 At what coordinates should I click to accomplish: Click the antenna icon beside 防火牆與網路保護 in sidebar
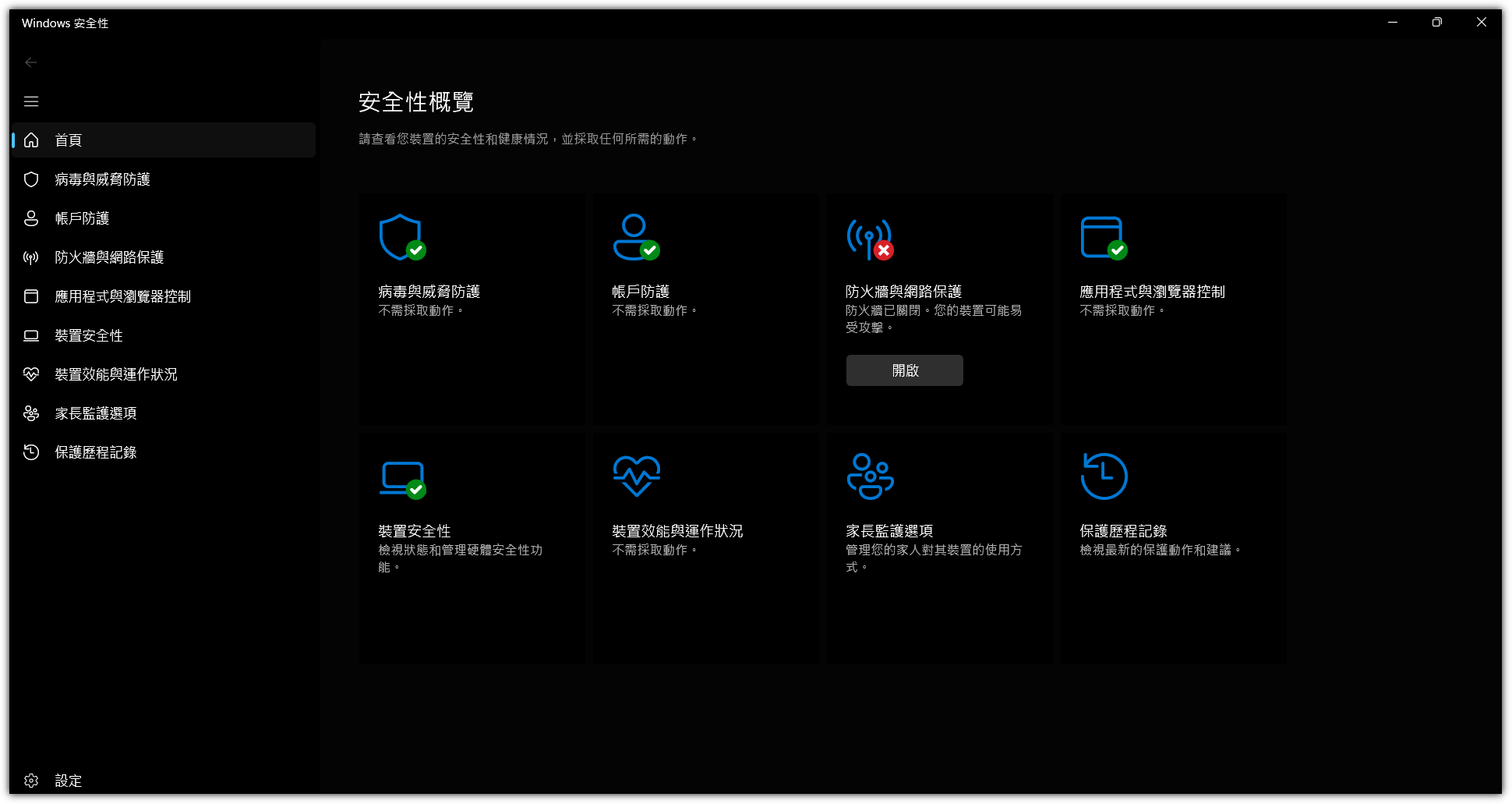(x=31, y=257)
